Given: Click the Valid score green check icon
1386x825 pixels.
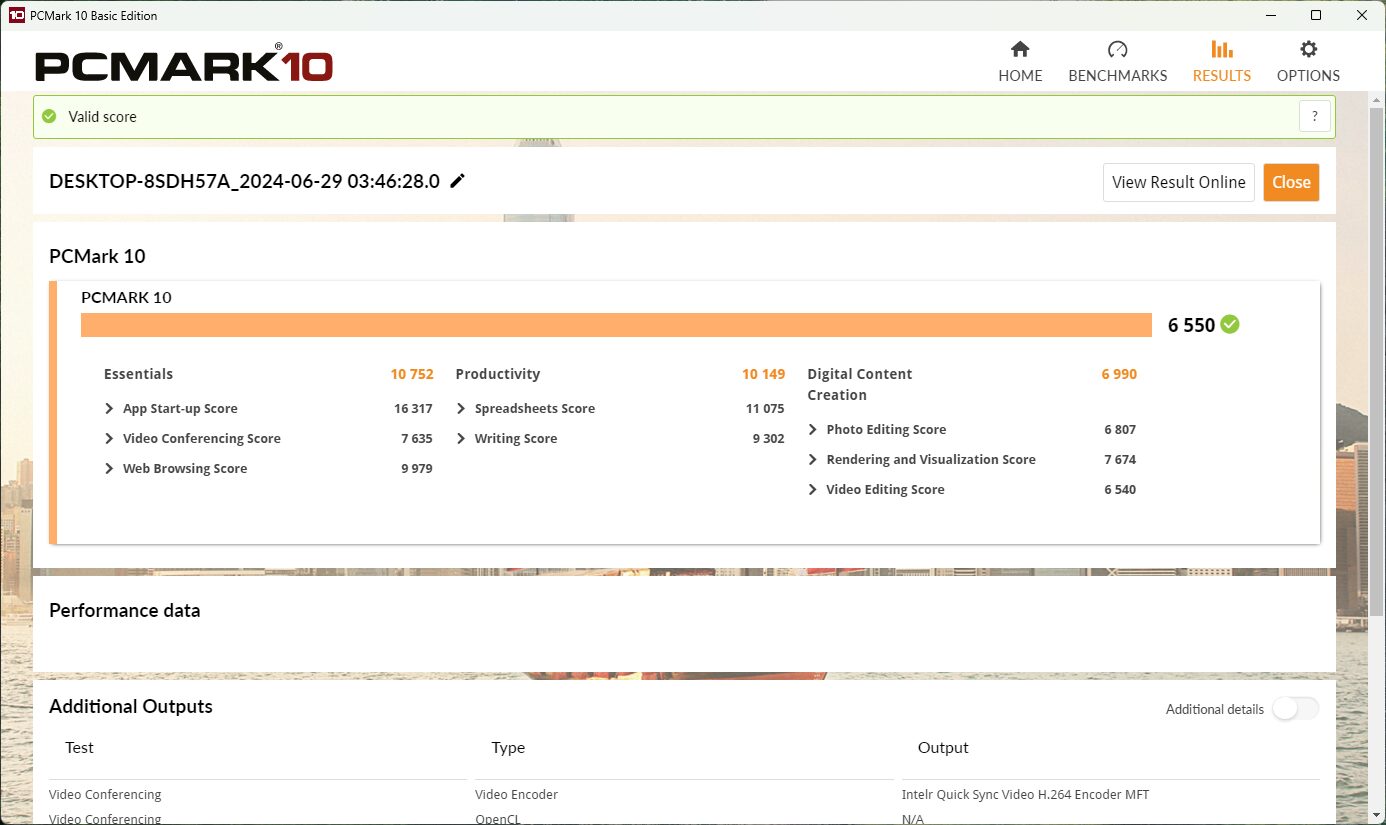Looking at the screenshot, I should point(49,116).
